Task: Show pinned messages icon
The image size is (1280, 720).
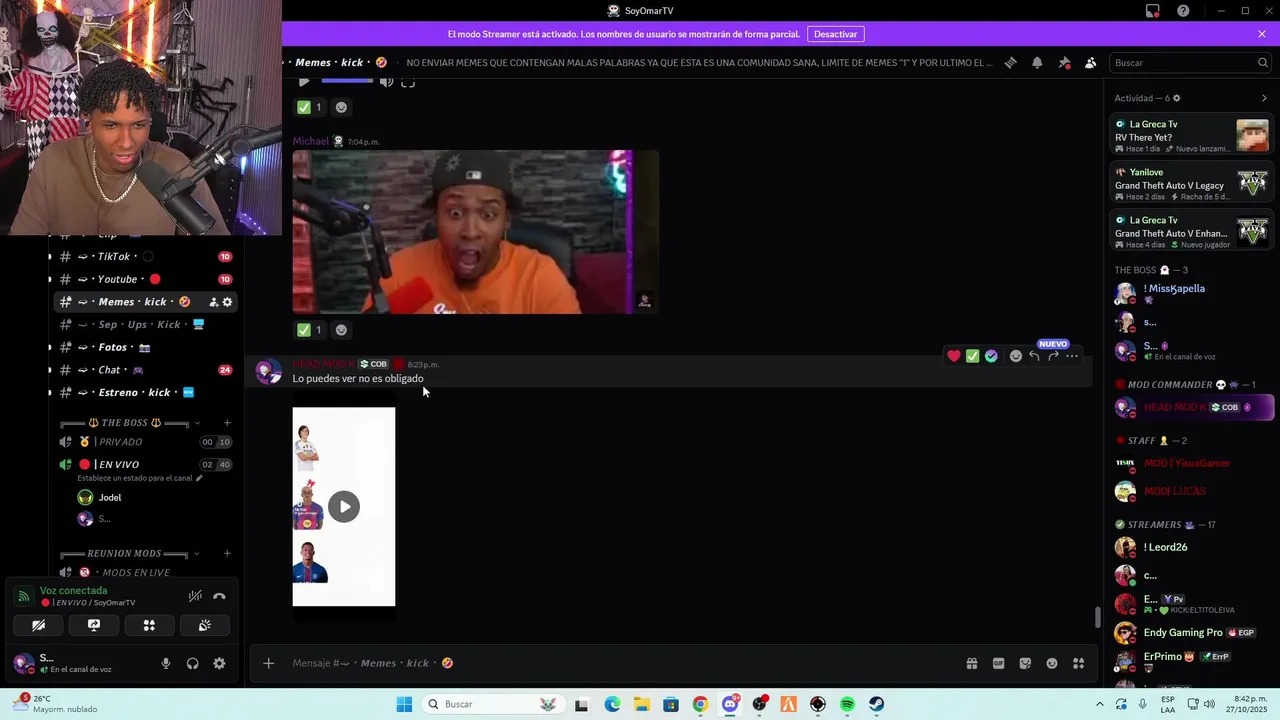Action: pos(1064,63)
